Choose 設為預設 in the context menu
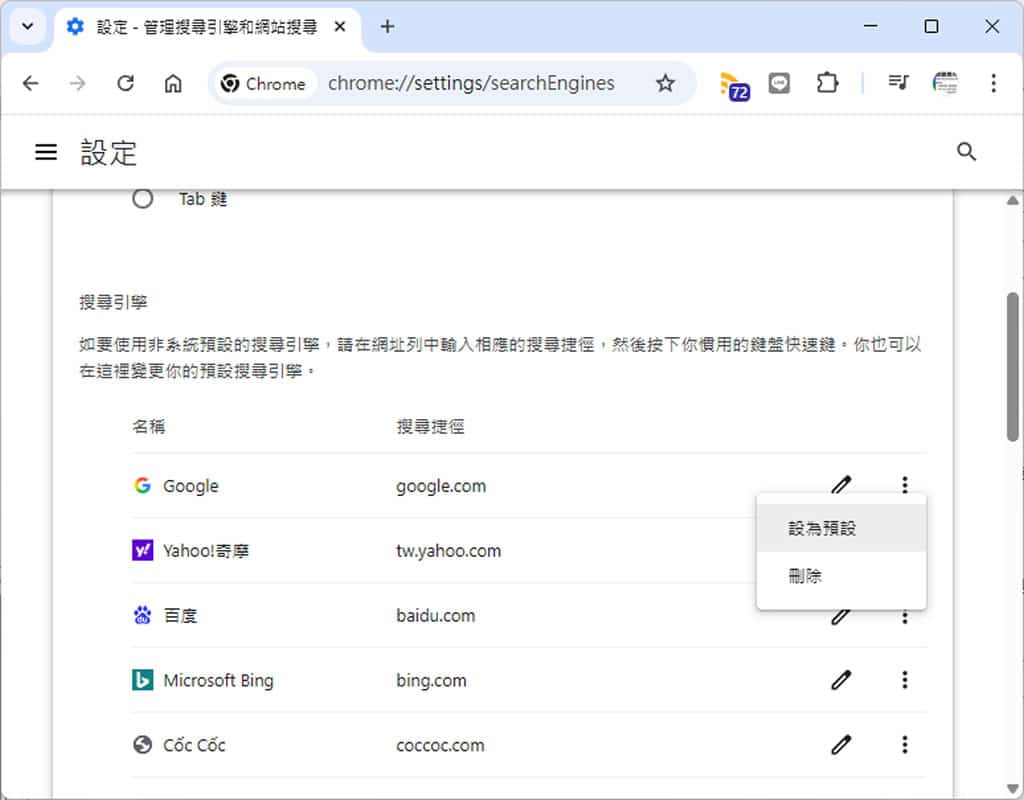The height and width of the screenshot is (800, 1024). tap(841, 528)
